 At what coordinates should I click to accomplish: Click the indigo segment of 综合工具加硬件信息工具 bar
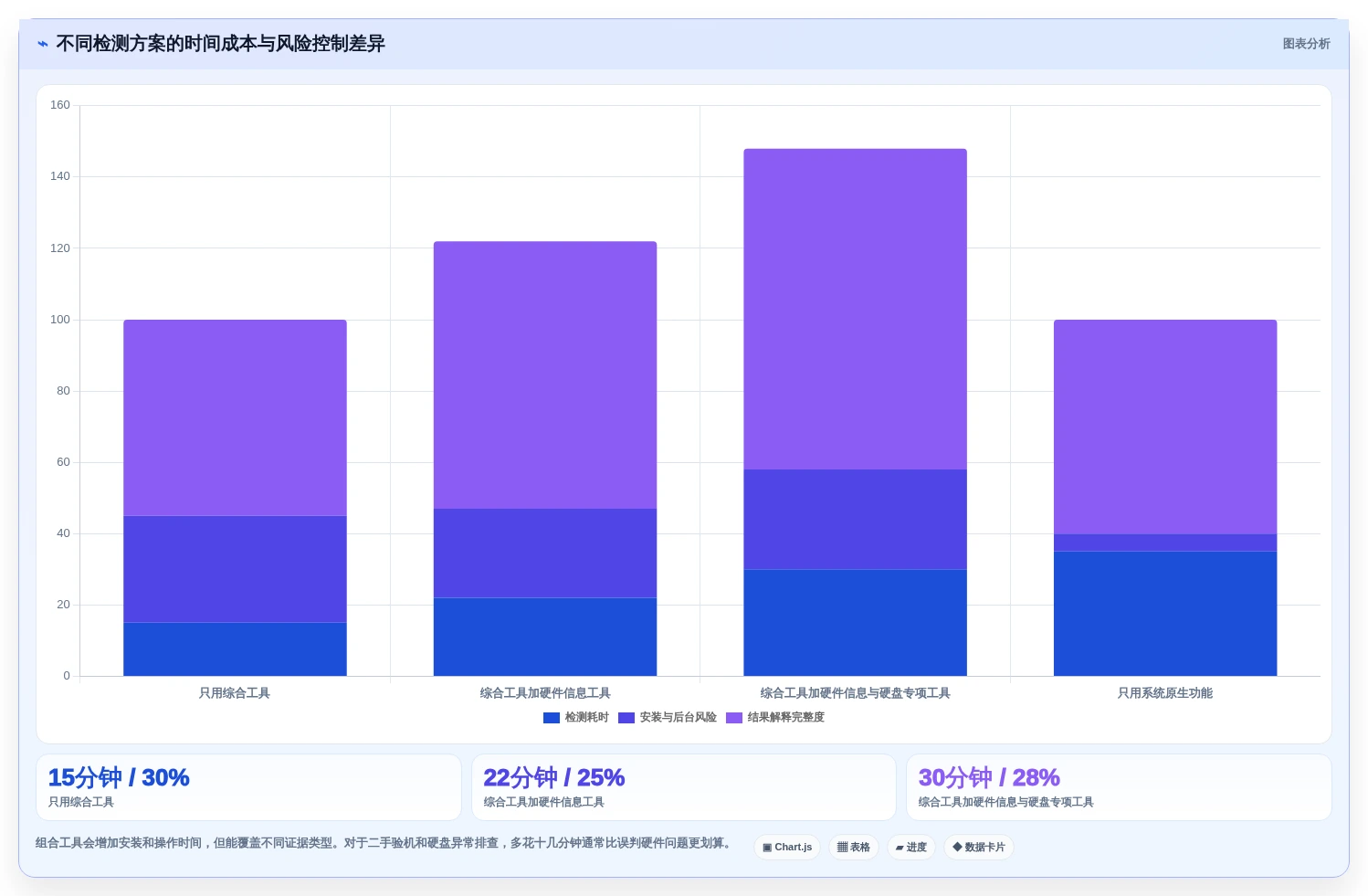(x=545, y=553)
